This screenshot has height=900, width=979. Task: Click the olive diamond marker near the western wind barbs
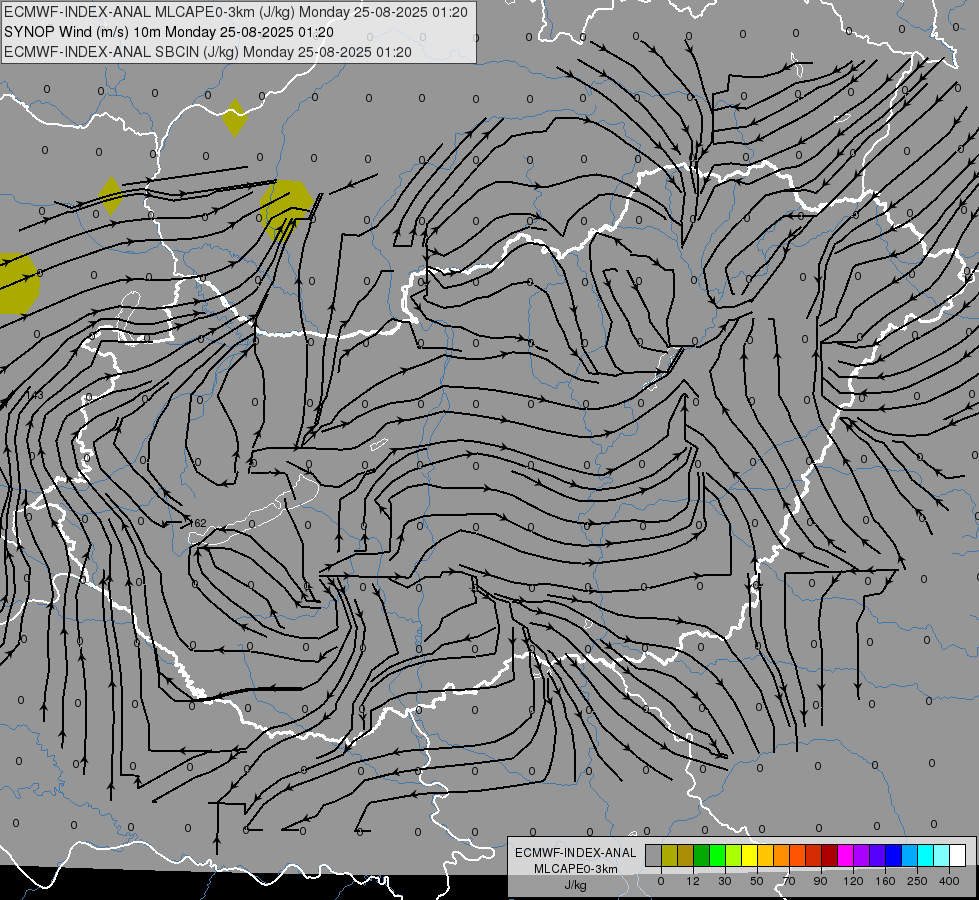tap(111, 195)
